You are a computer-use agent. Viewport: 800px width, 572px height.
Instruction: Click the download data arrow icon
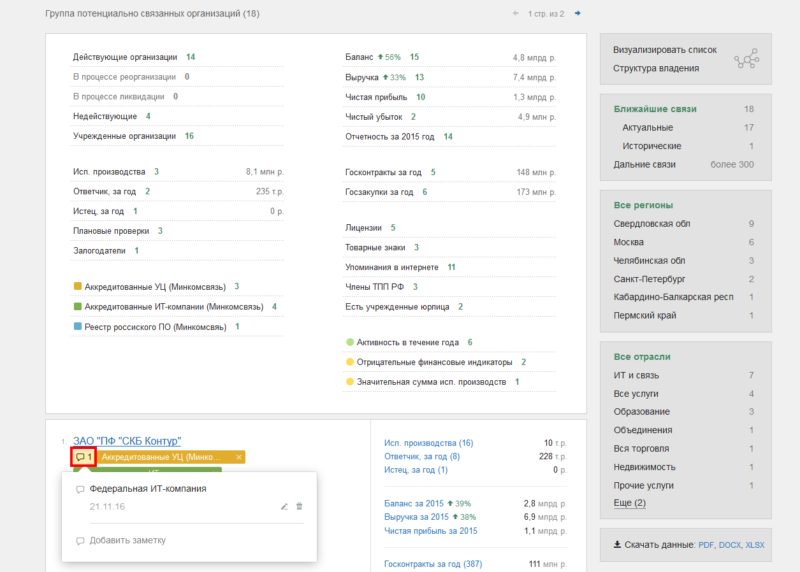(617, 544)
